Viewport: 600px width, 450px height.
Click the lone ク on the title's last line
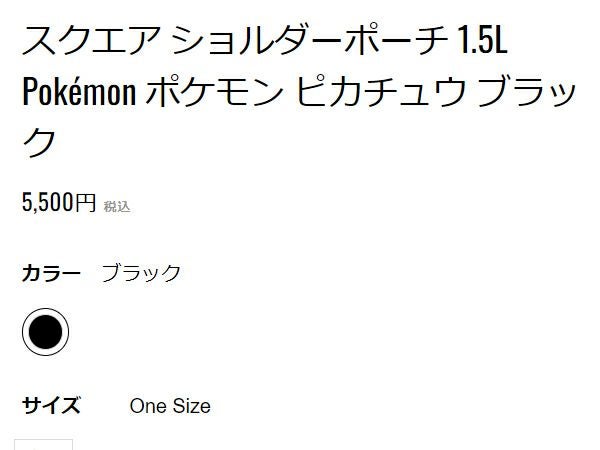pyautogui.click(x=40, y=142)
